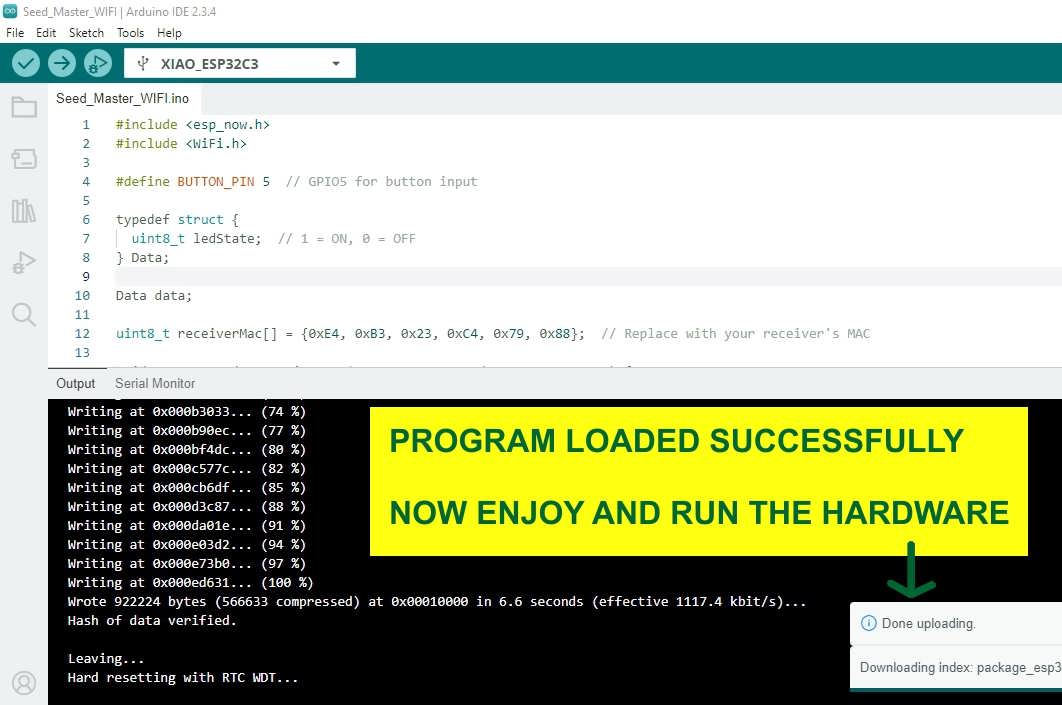Switch to the Serial Monitor tab
Image resolution: width=1062 pixels, height=705 pixels.
[x=155, y=383]
